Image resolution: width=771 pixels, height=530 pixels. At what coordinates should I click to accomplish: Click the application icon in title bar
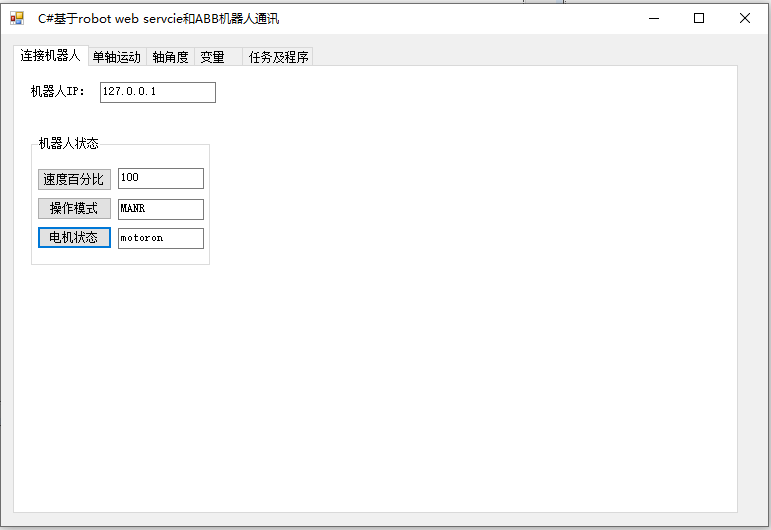[17, 19]
